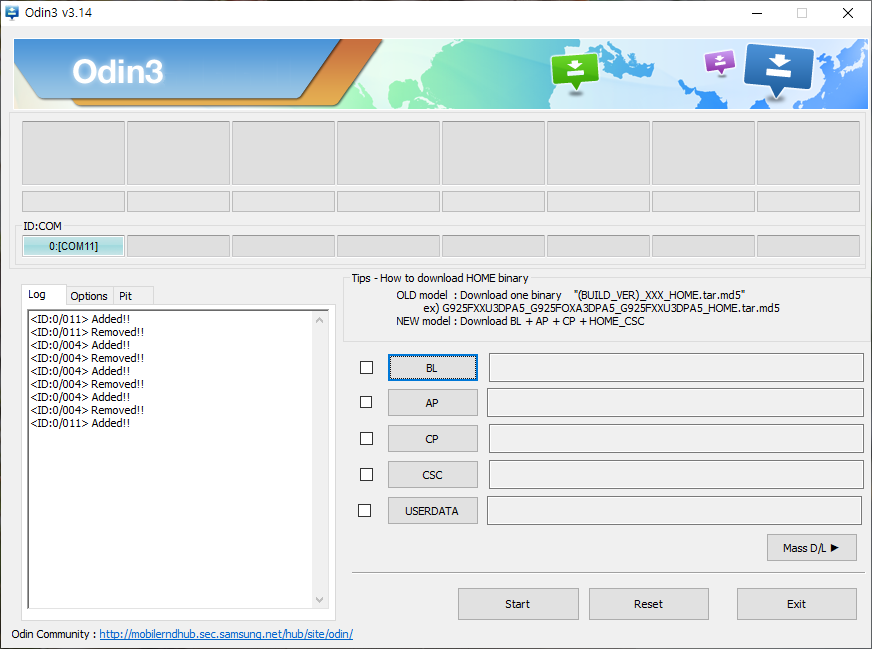Click the first log entry '<ID:0/011> Added!!'
872x649 pixels.
(80, 319)
